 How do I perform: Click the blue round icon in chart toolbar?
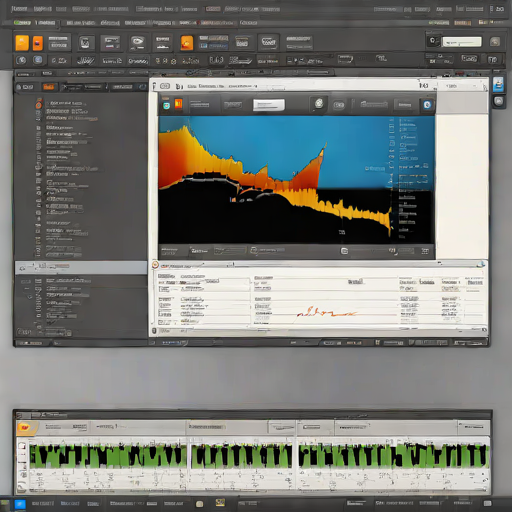coord(427,105)
